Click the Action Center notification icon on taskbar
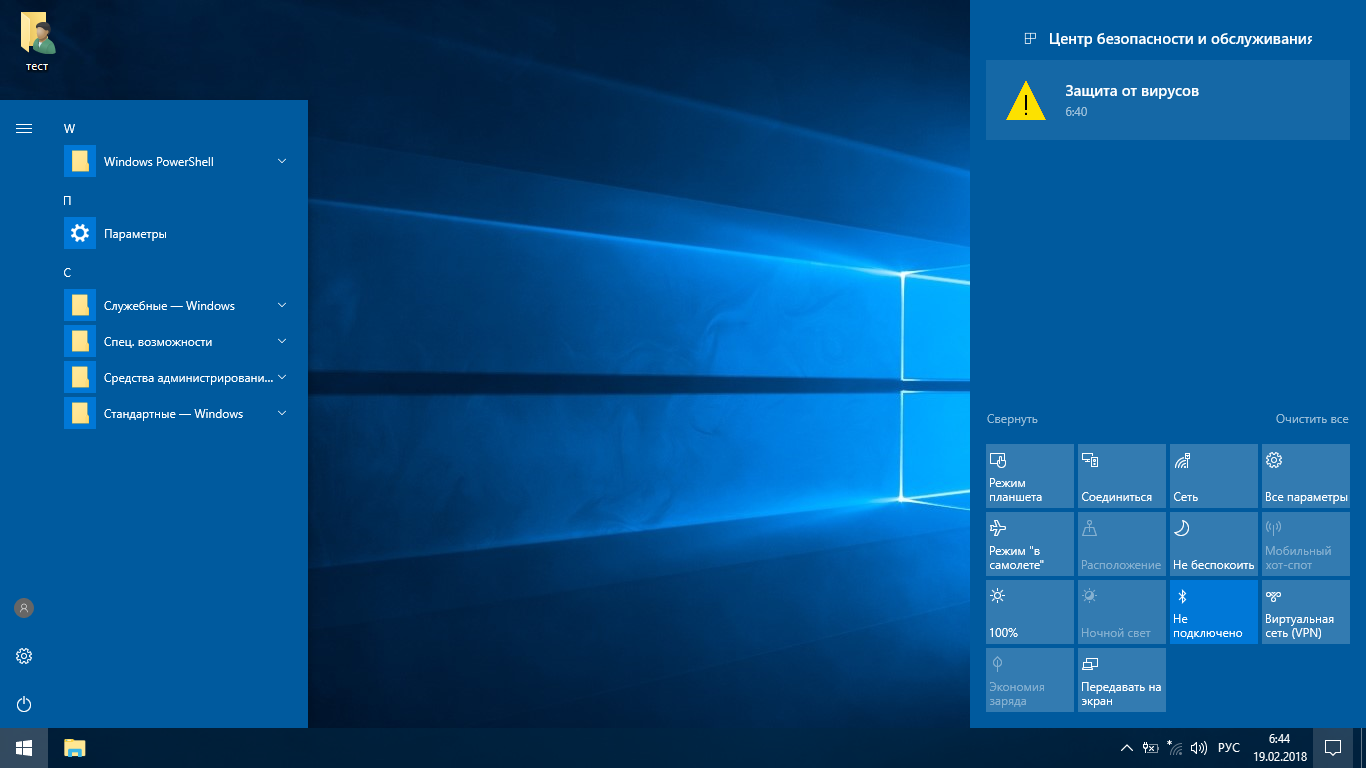The image size is (1366, 768). pos(1333,748)
